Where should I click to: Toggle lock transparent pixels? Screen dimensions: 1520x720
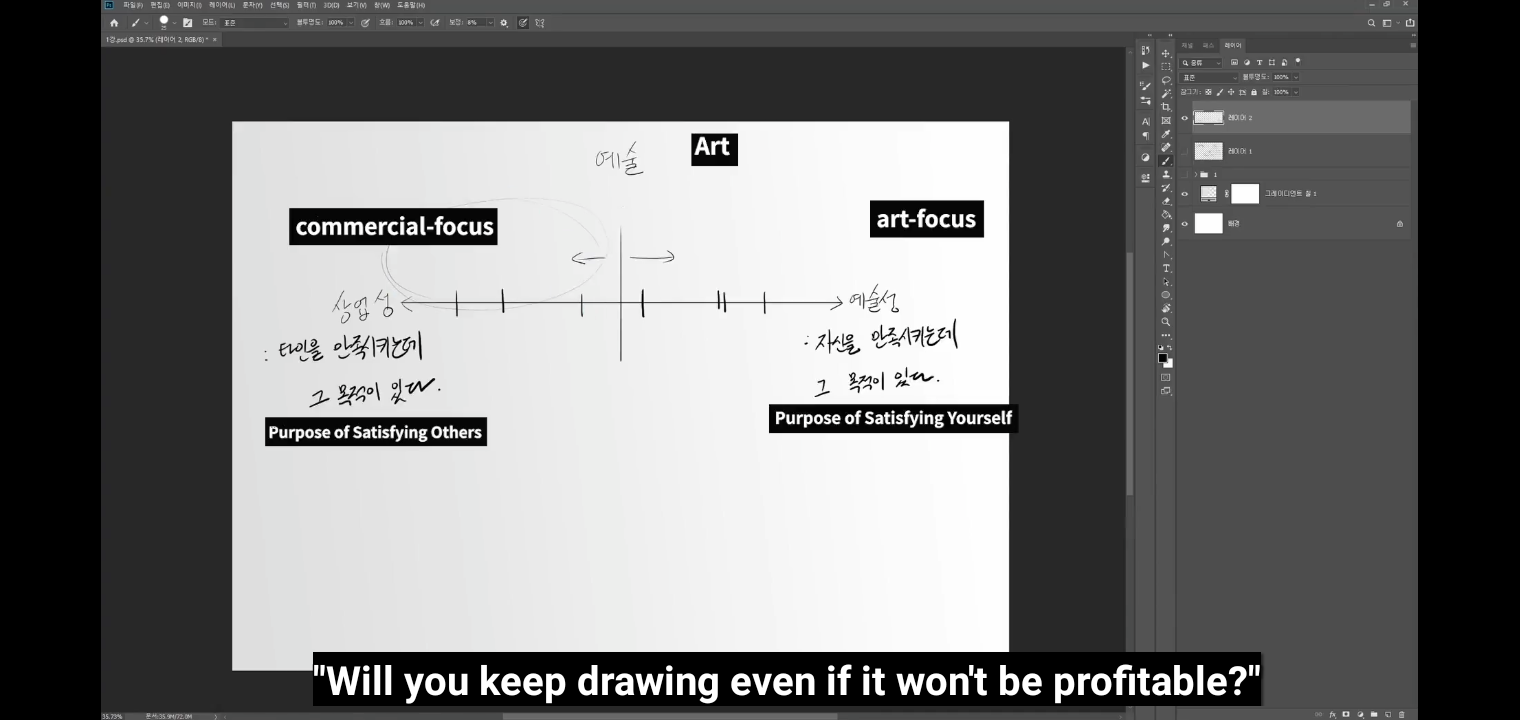point(1208,92)
